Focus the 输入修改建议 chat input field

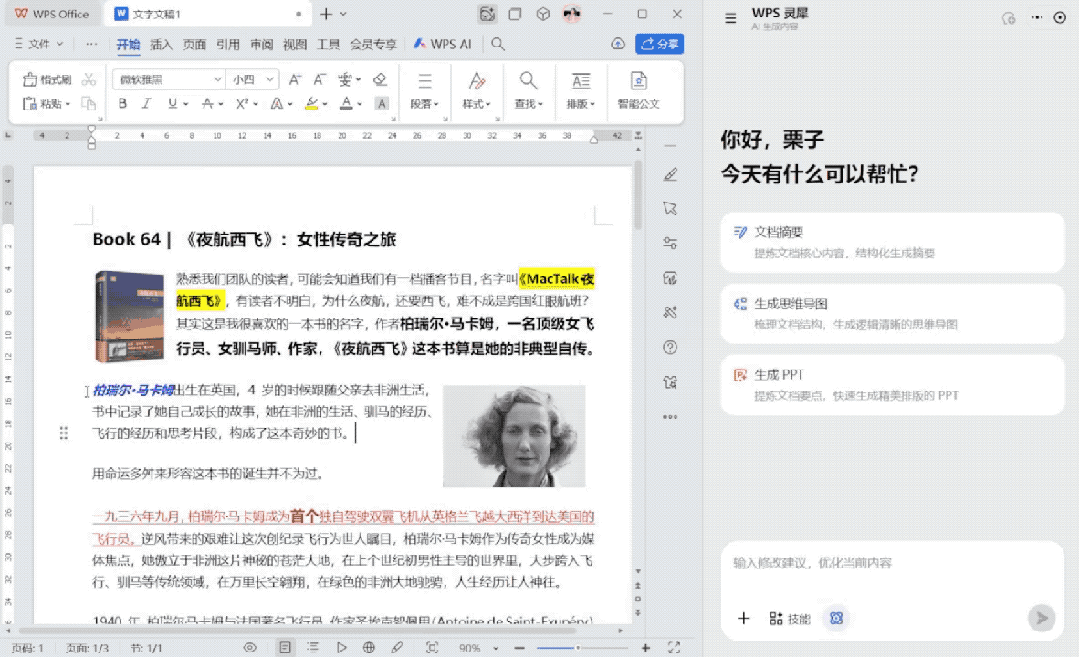tap(892, 563)
